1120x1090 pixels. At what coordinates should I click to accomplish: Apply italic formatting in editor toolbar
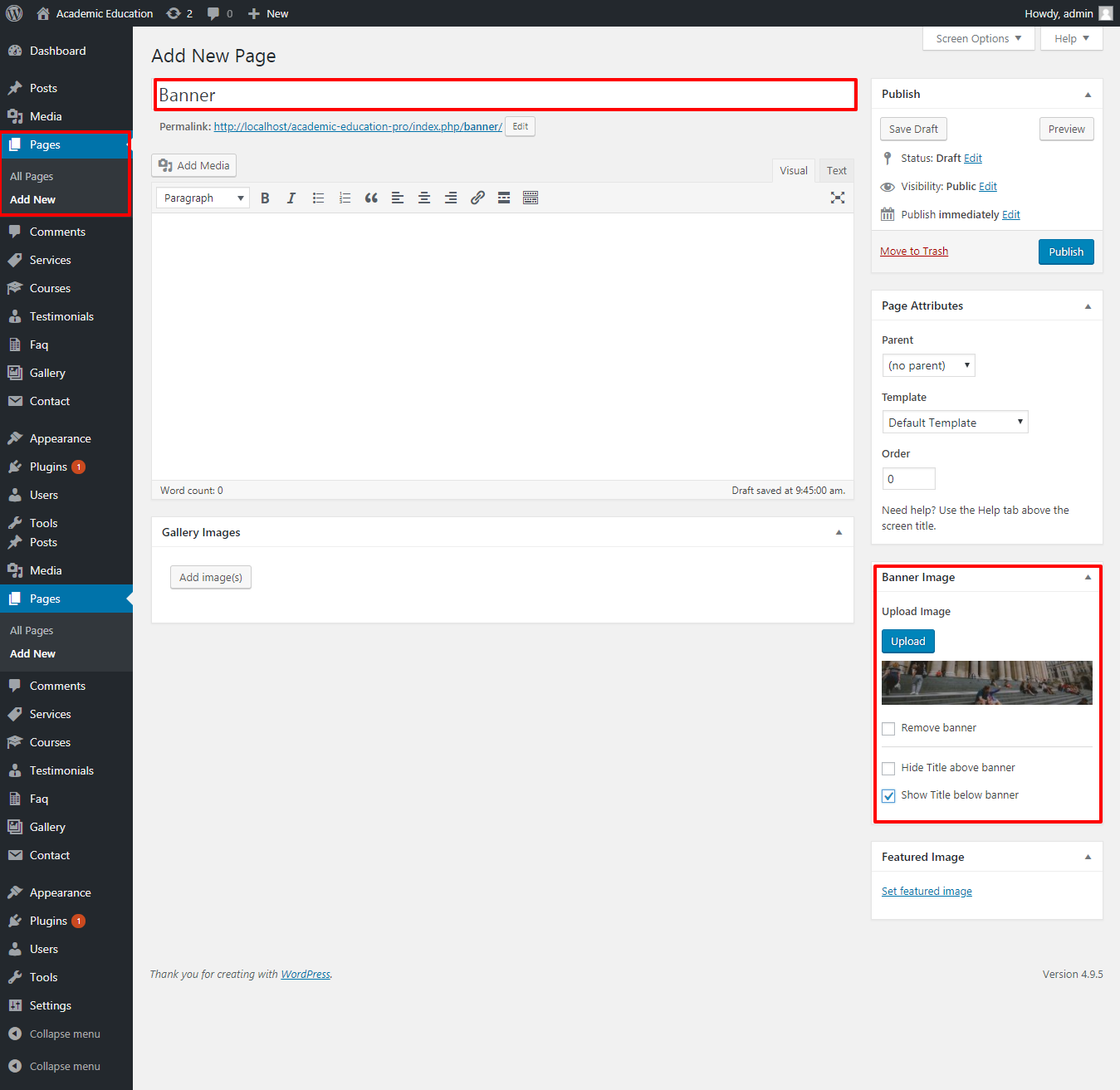pos(291,198)
